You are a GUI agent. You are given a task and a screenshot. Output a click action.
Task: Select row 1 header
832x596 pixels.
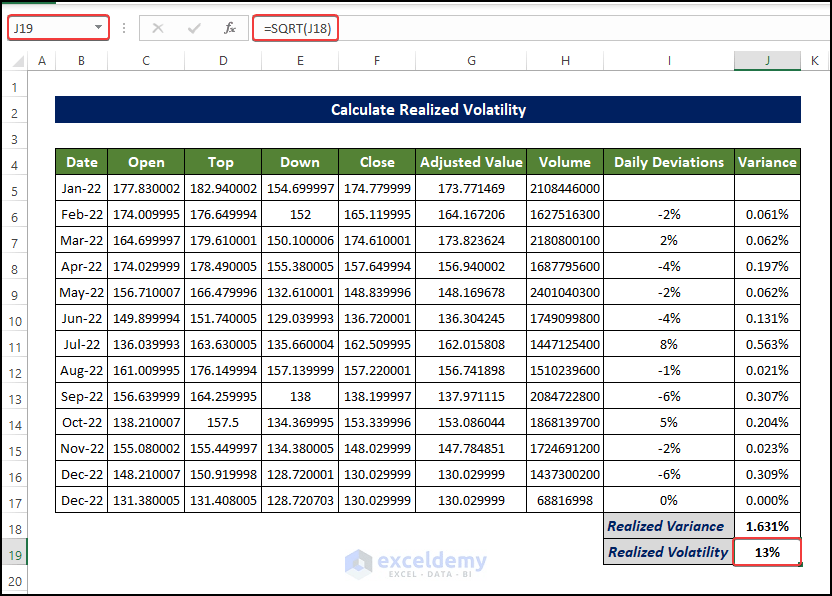click(16, 87)
